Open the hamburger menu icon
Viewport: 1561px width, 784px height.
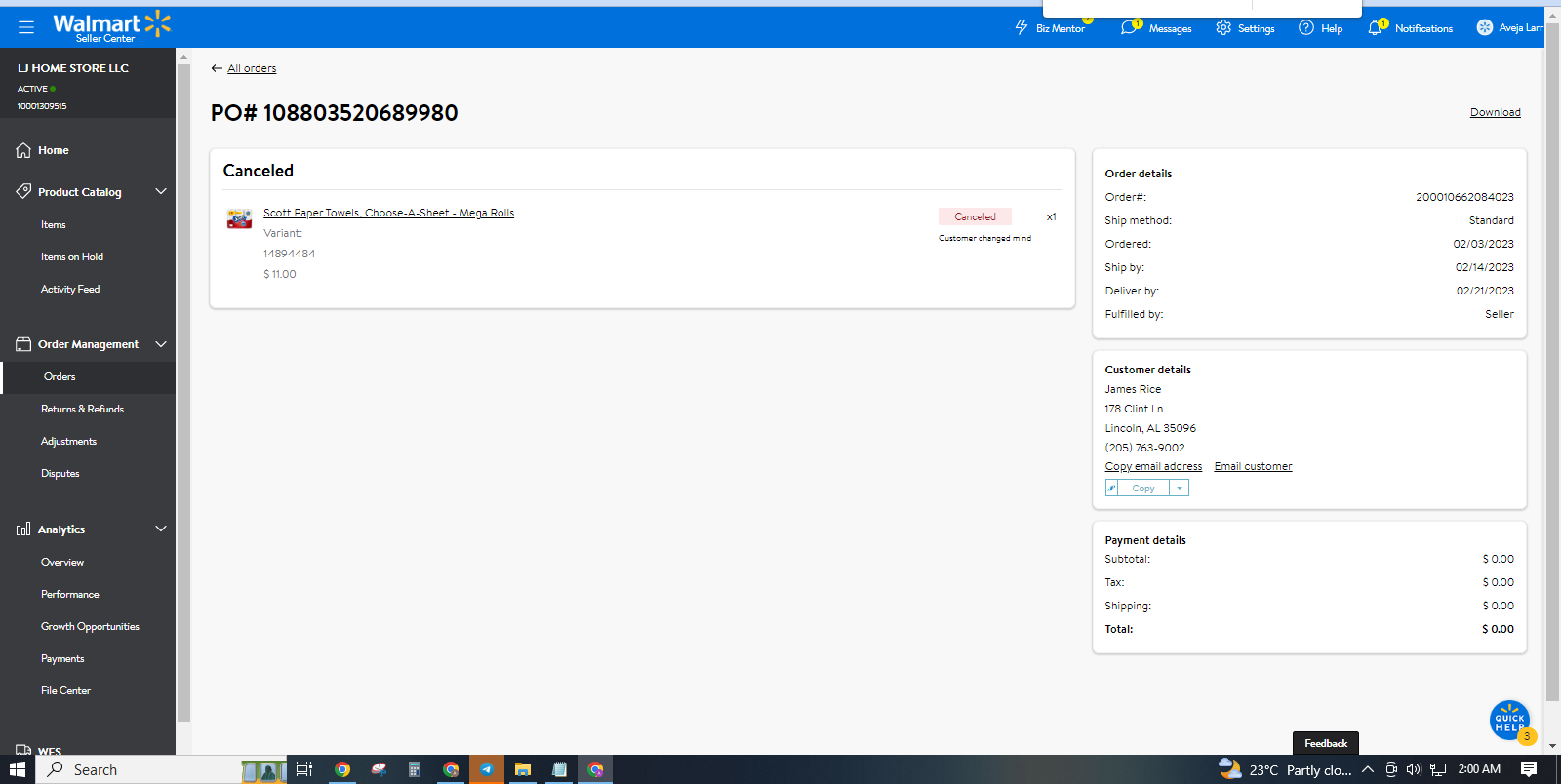[x=26, y=27]
